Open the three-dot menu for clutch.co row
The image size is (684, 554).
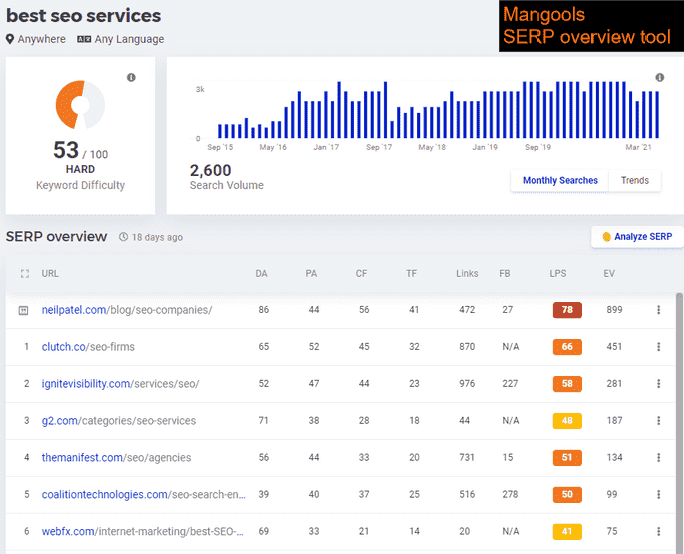(658, 347)
